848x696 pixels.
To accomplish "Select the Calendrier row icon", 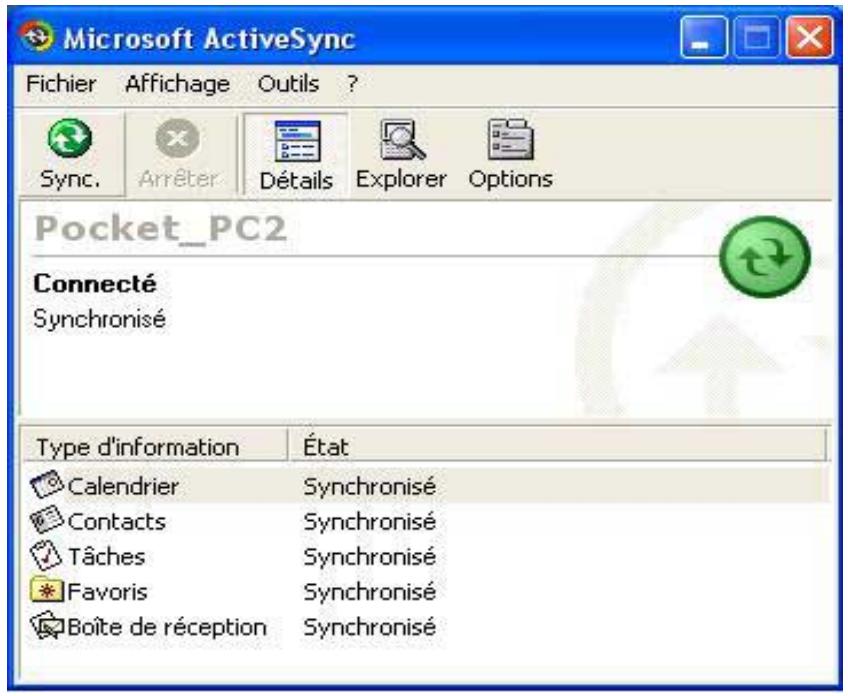I will (47, 485).
